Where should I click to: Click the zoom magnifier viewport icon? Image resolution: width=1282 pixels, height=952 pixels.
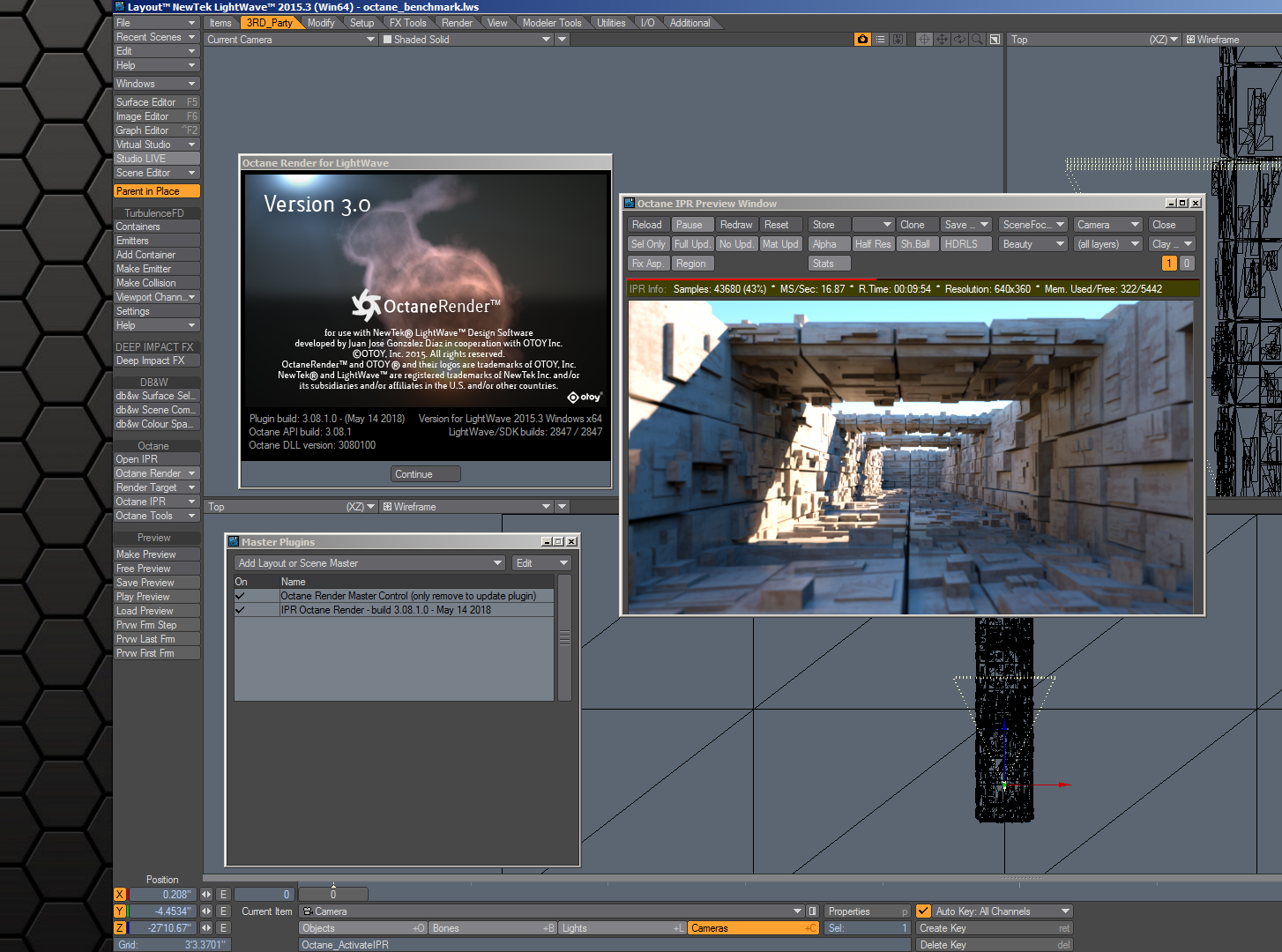[x=977, y=40]
